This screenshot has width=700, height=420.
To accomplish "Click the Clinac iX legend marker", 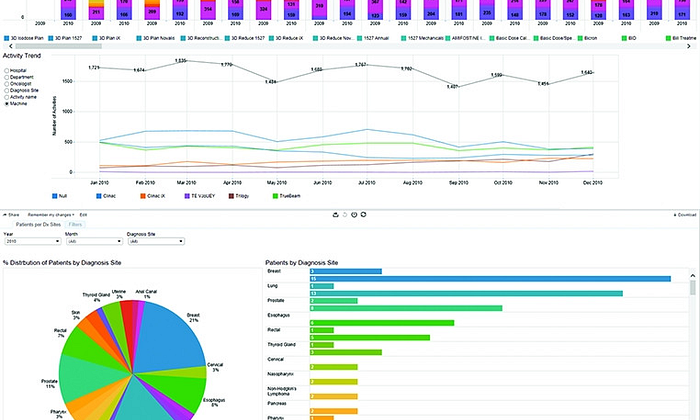I will [138, 196].
